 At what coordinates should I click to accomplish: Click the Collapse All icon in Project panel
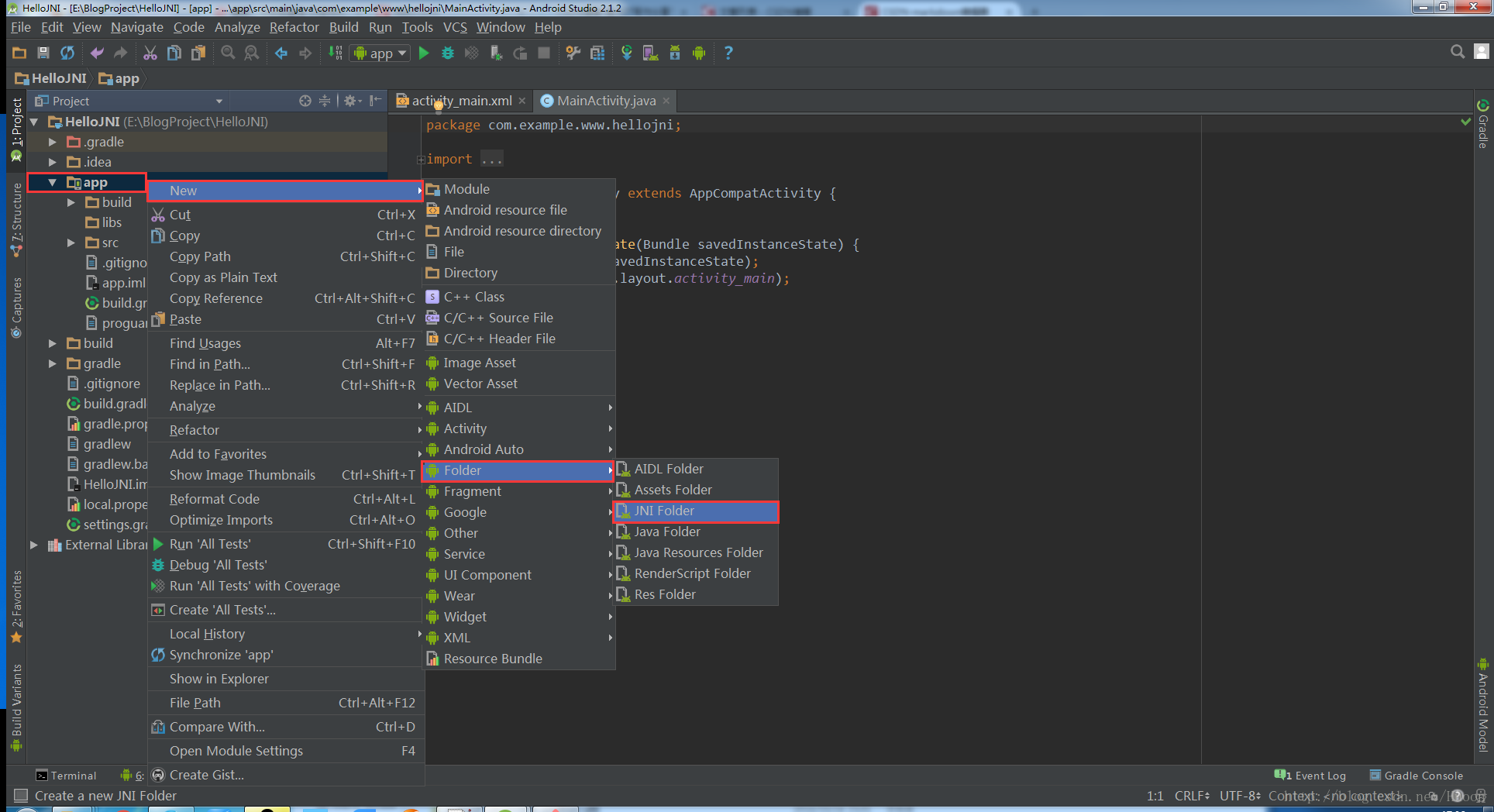pyautogui.click(x=325, y=101)
